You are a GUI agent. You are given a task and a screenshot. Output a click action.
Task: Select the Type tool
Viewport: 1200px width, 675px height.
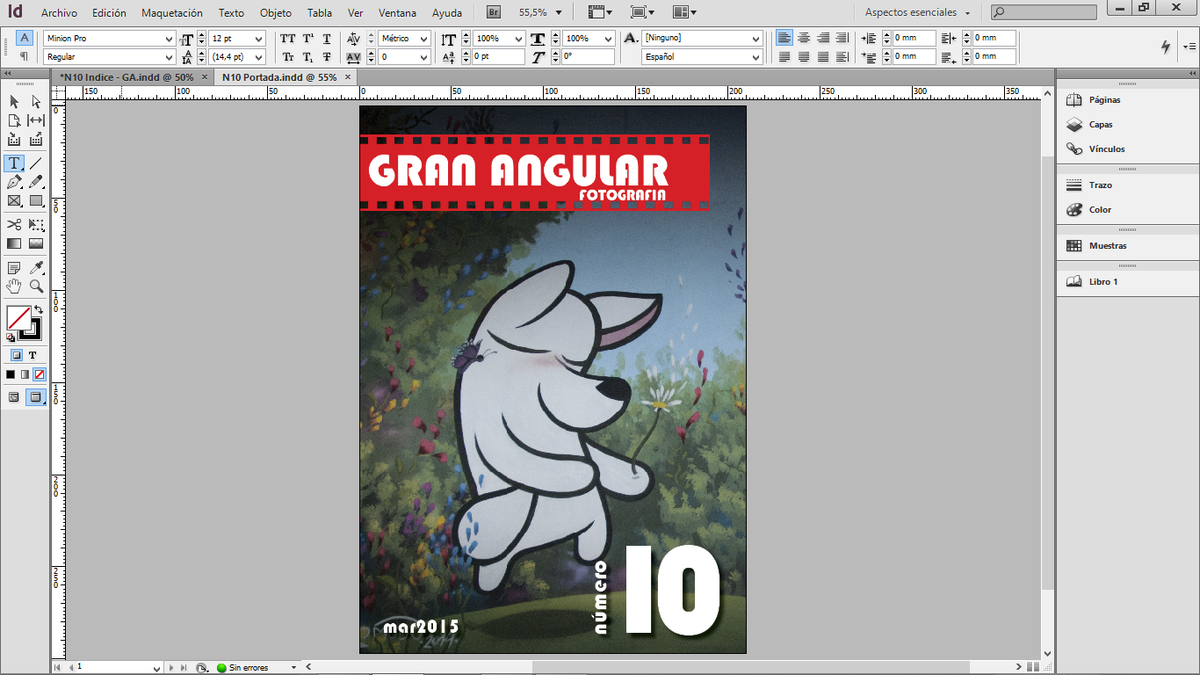tap(13, 163)
